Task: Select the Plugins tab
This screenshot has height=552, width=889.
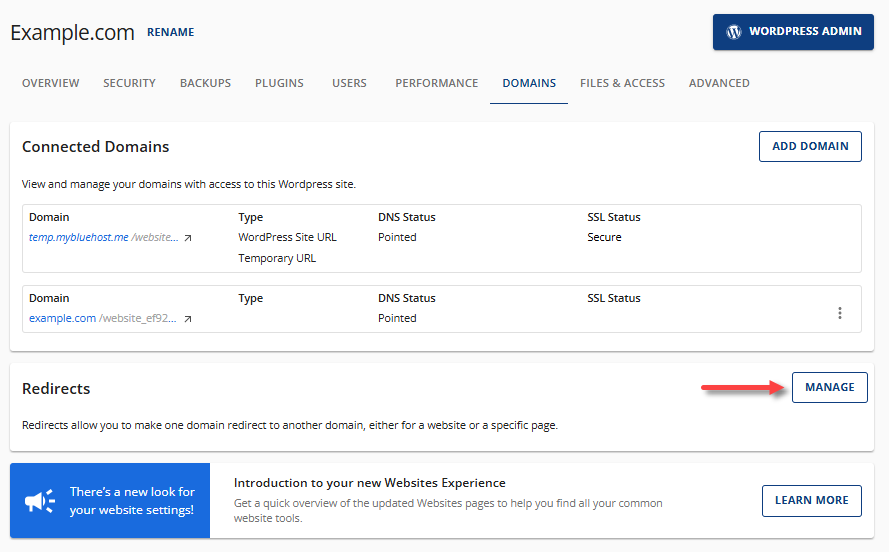Action: tap(279, 83)
